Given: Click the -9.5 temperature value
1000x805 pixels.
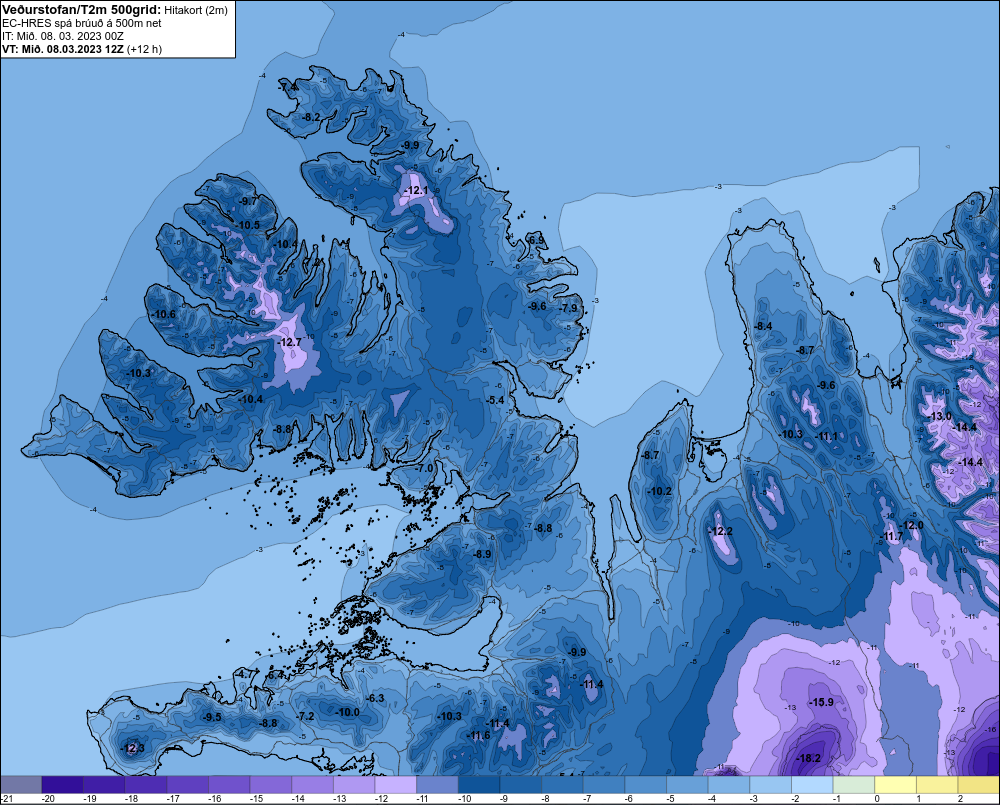Looking at the screenshot, I should tap(212, 717).
